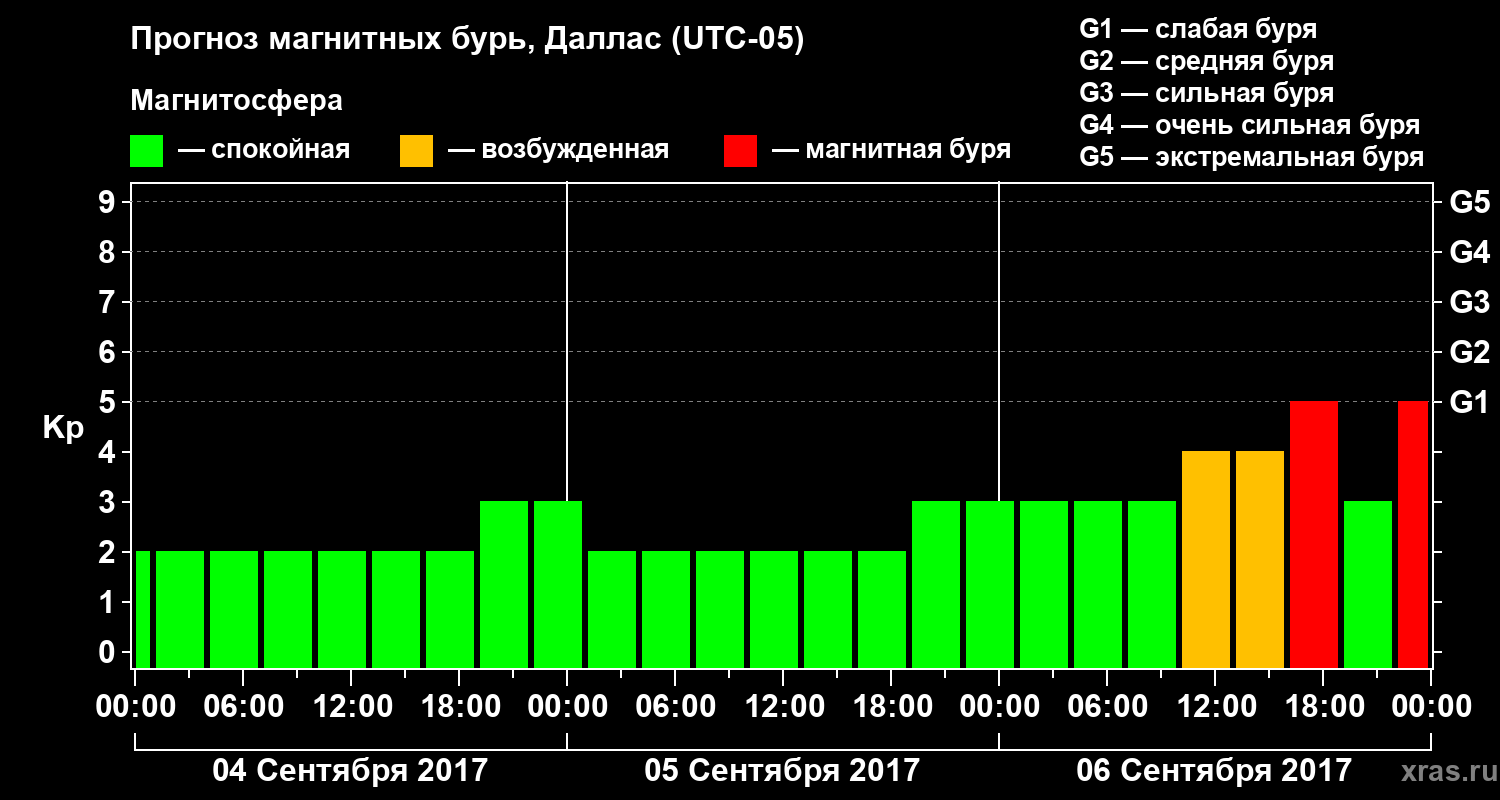Click the 'G2' tick label on right axis
The width and height of the screenshot is (1500, 800).
click(x=1469, y=352)
